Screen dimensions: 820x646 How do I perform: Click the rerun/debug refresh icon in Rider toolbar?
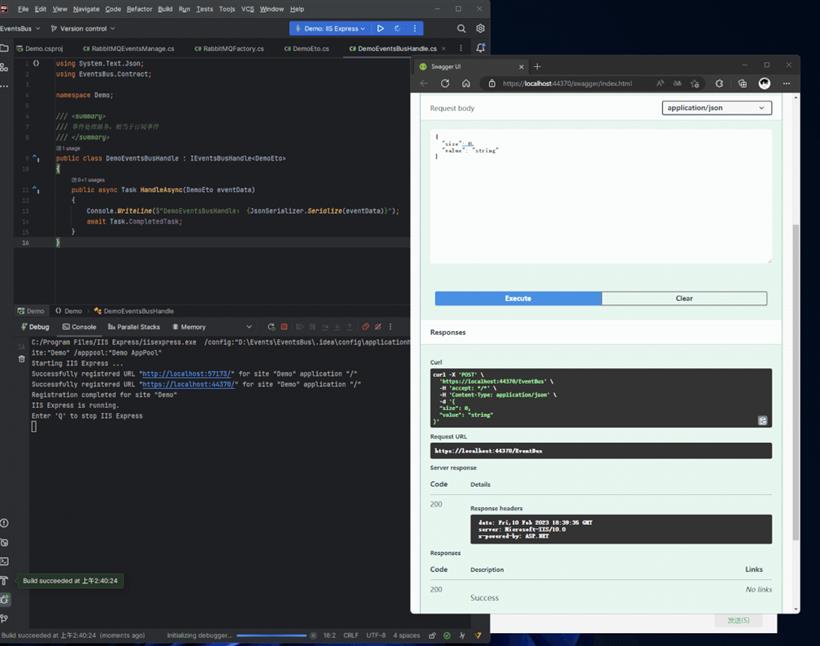[x=397, y=28]
